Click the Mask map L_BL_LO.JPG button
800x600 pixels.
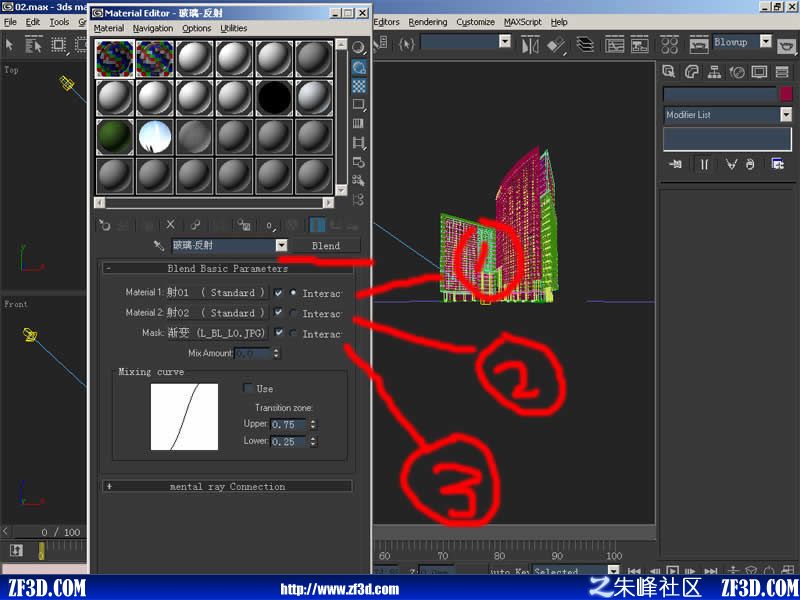(217, 333)
